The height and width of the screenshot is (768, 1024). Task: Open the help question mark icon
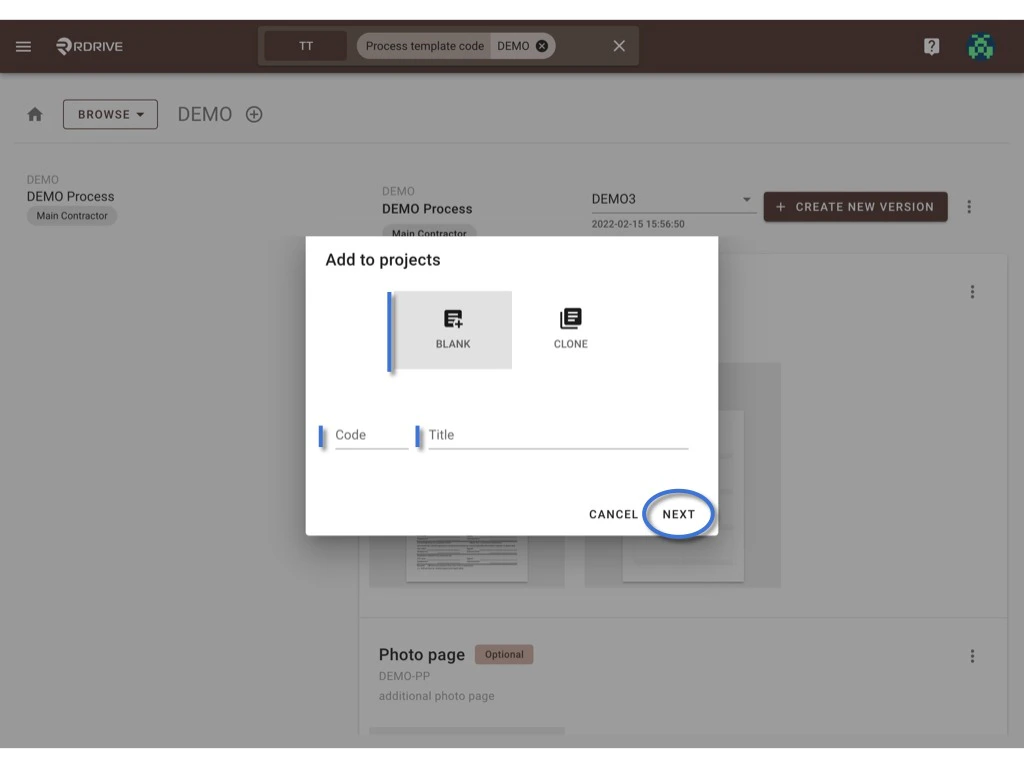pyautogui.click(x=931, y=45)
